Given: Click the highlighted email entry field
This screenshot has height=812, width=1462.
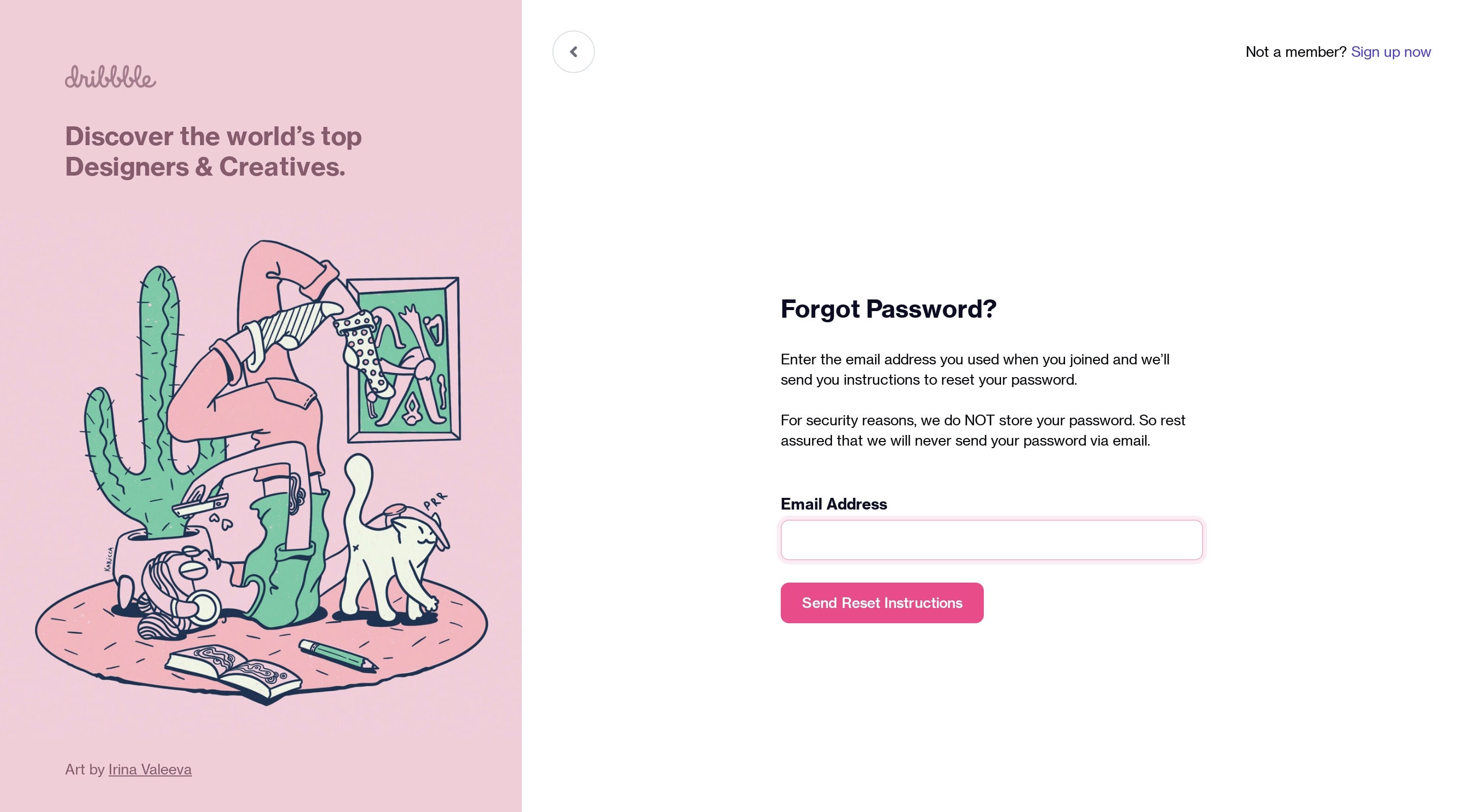Looking at the screenshot, I should click(991, 540).
